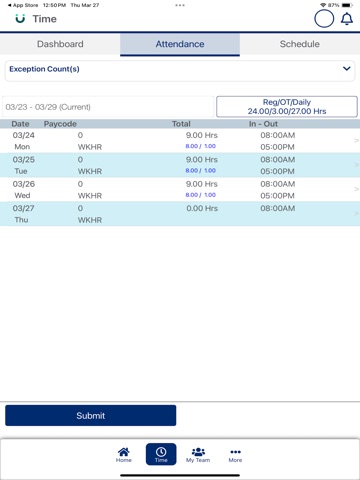The height and width of the screenshot is (480, 360).
Task: Tap the Wi-Fi status icon
Action: pyautogui.click(x=323, y=5)
